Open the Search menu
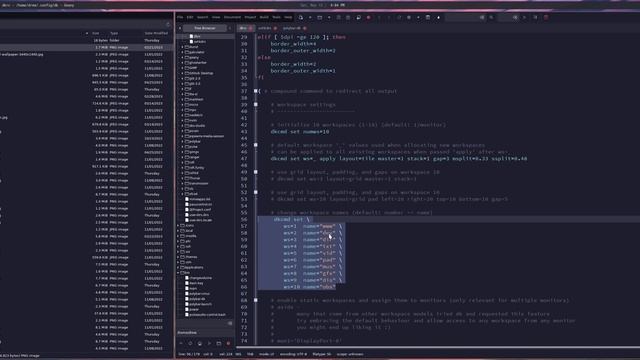The width and height of the screenshot is (640, 360). point(202,18)
